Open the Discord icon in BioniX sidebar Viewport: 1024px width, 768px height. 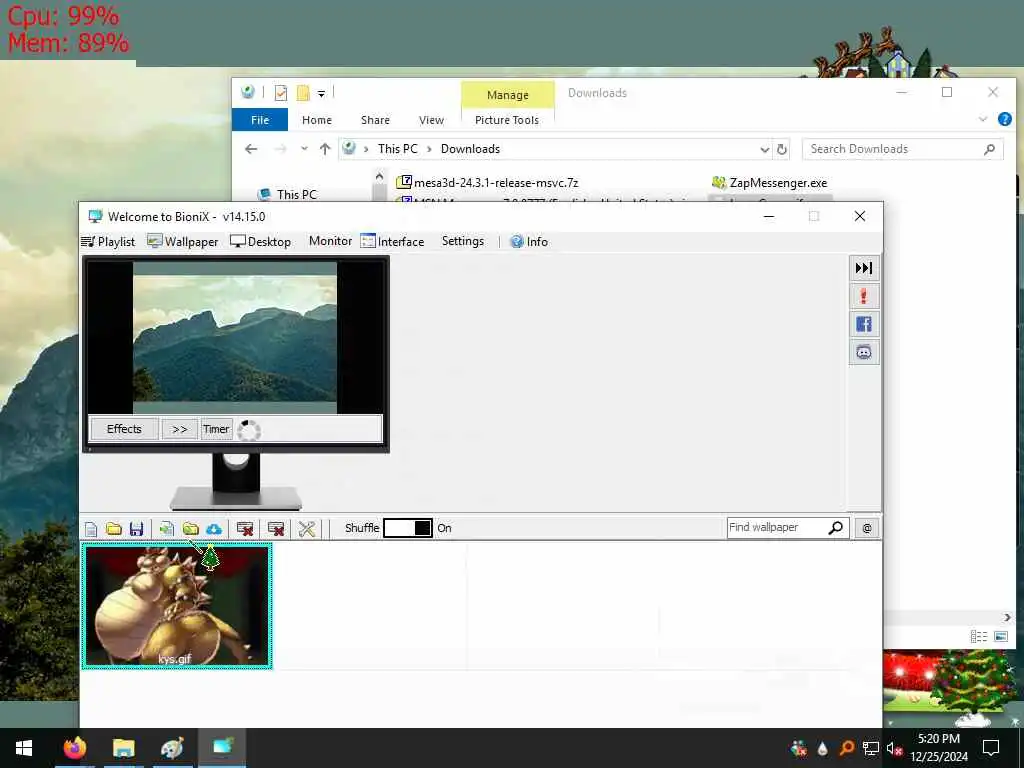point(863,353)
